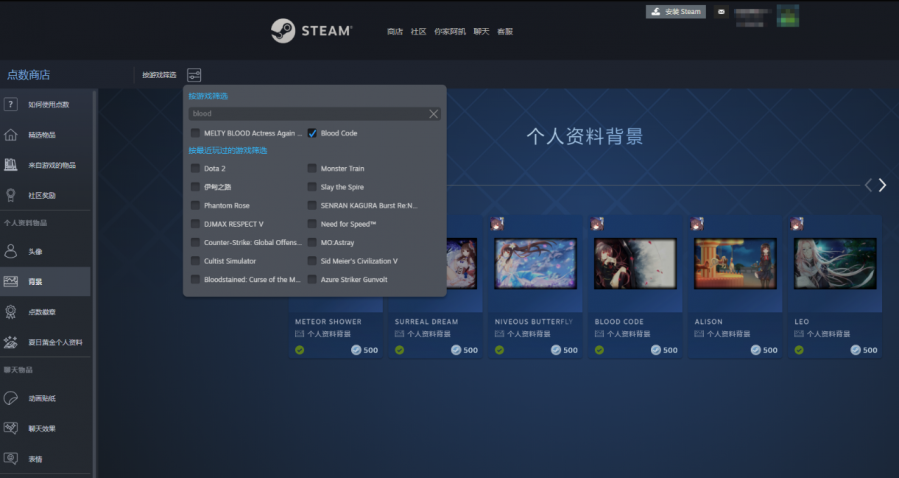This screenshot has width=899, height=478.
Task: Open the 聊天效果 chat effects icon
Action: tap(10, 428)
